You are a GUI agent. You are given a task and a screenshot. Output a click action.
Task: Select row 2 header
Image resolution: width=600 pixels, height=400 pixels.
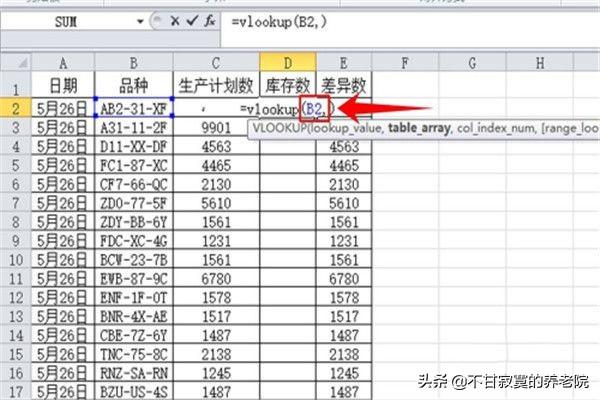(x=15, y=107)
